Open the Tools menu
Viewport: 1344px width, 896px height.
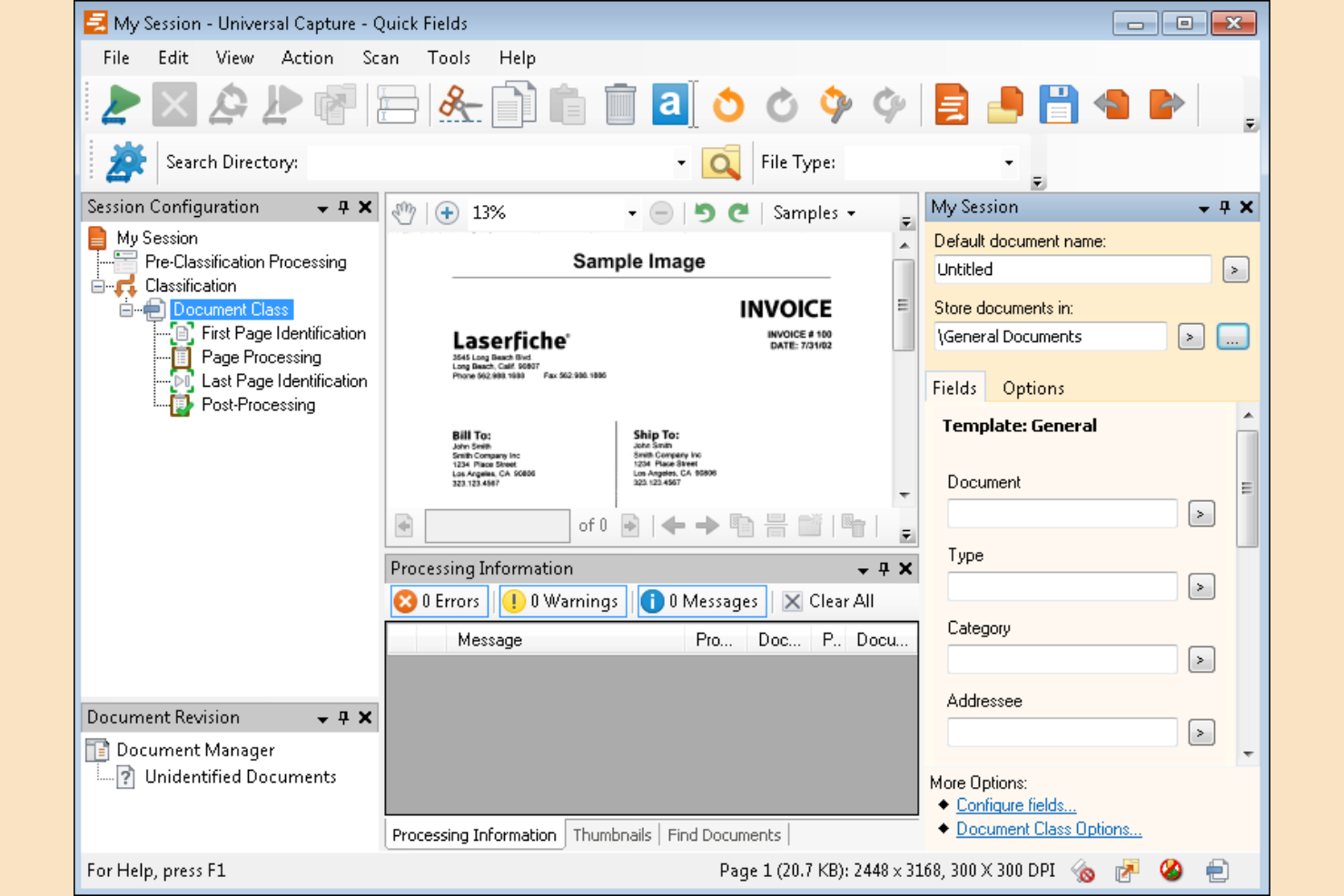(x=449, y=58)
